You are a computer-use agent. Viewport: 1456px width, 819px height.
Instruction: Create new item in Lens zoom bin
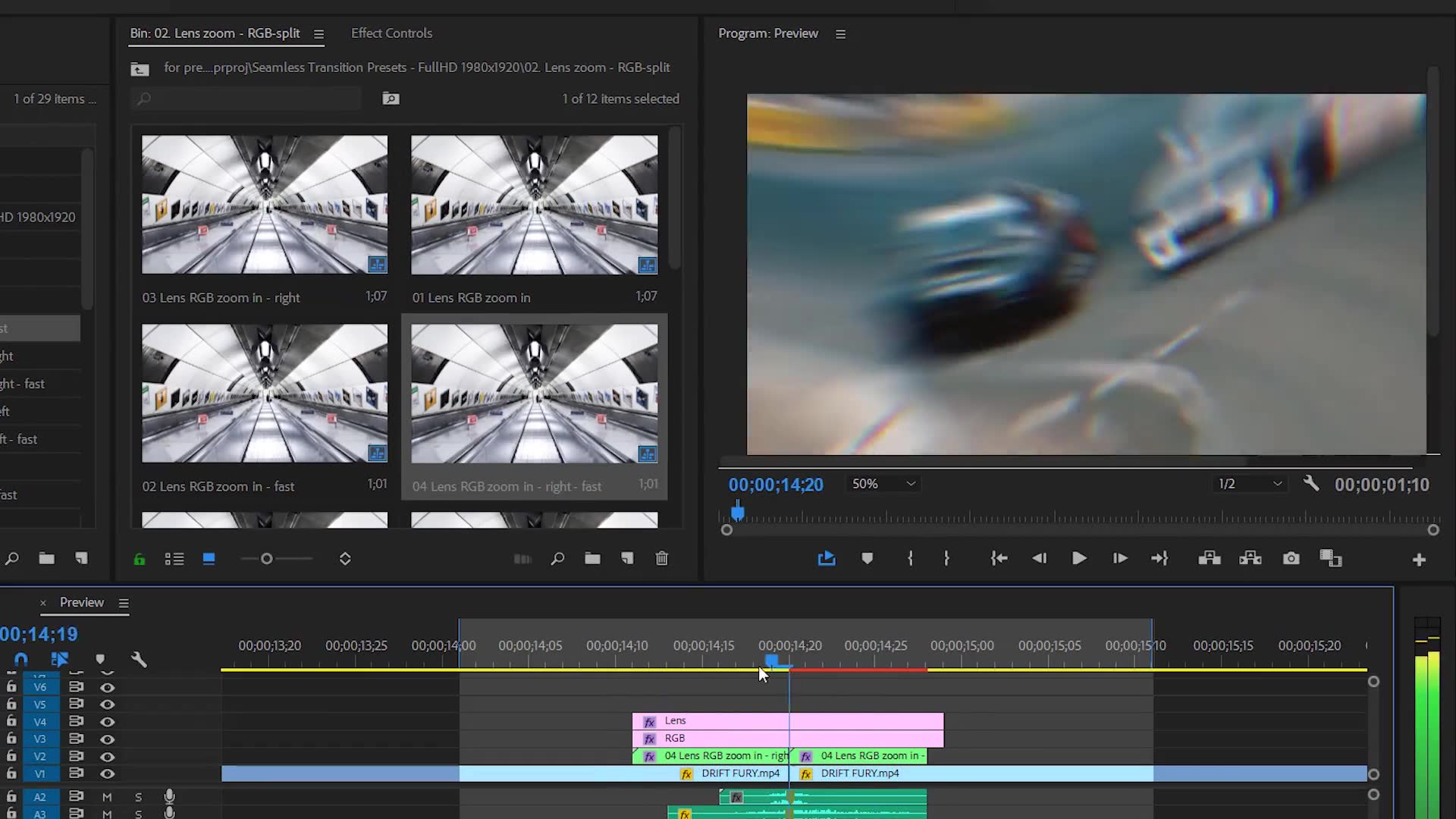point(627,560)
